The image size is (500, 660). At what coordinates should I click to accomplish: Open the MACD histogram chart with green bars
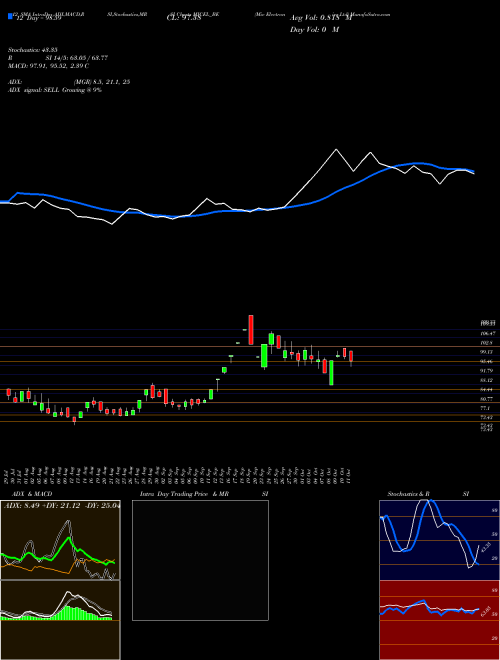[x=60, y=620]
